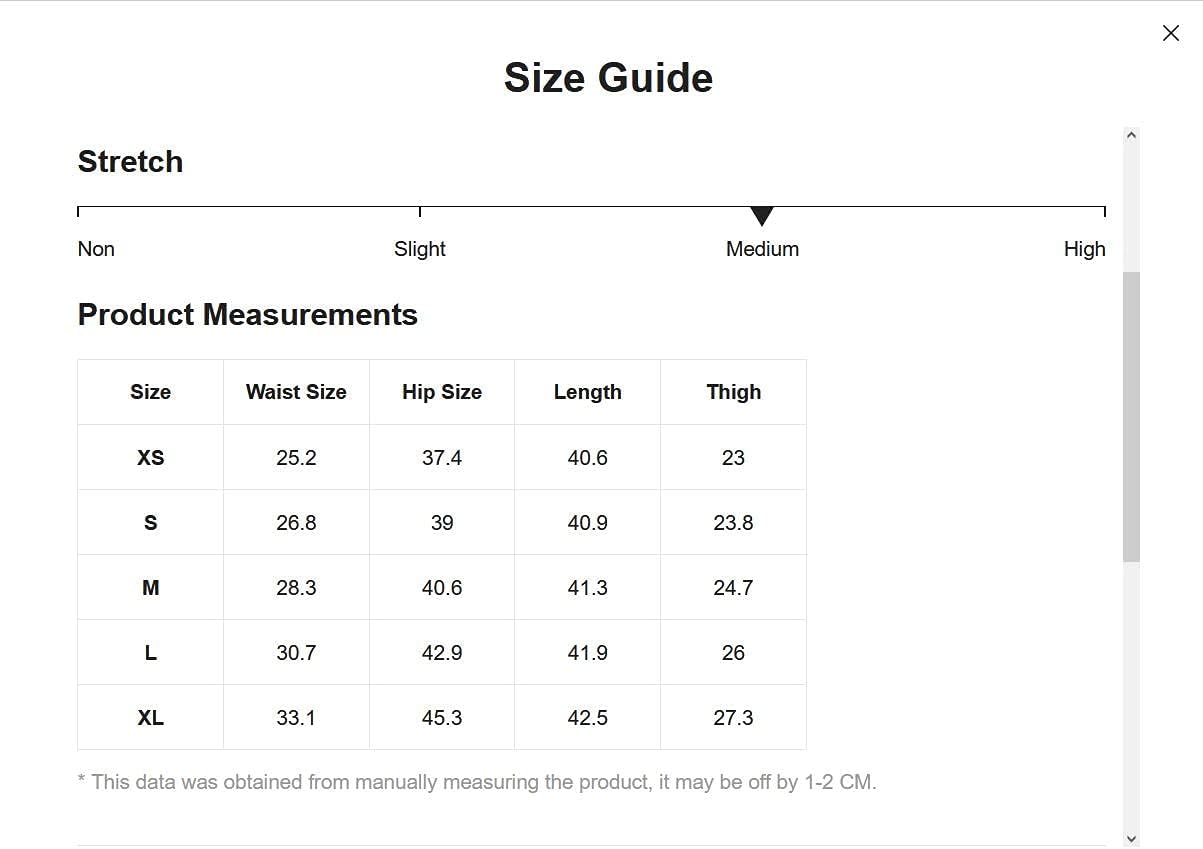
Task: Click the vertical scrollbar thumb
Action: pos(1131,415)
